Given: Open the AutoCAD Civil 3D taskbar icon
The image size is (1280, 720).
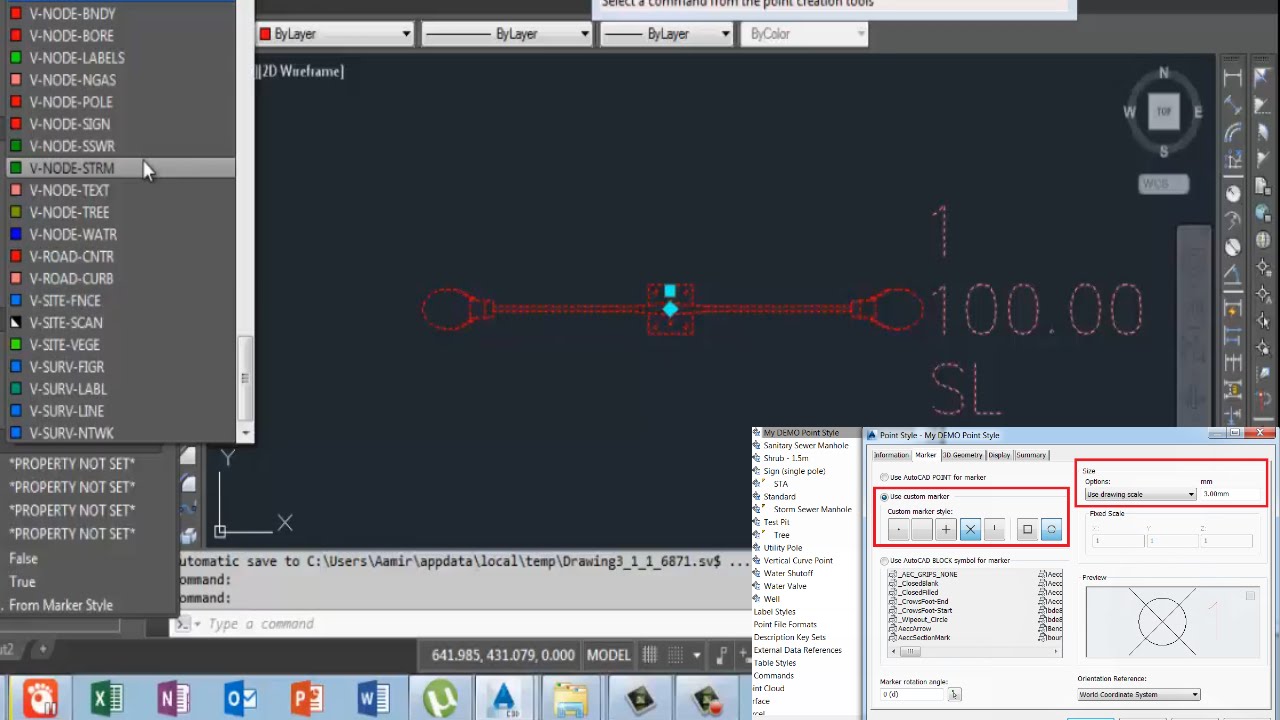Looking at the screenshot, I should [x=504, y=698].
